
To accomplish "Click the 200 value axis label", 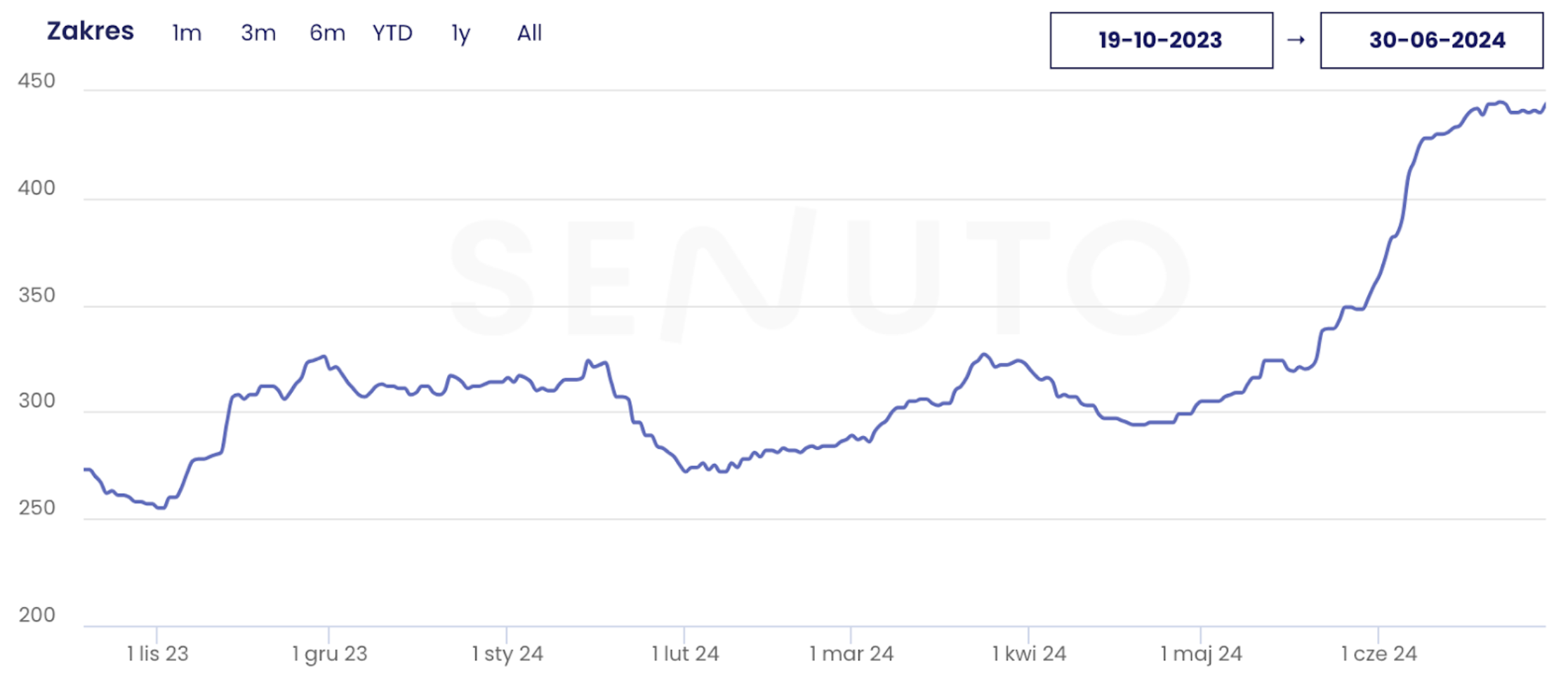I will (36, 615).
